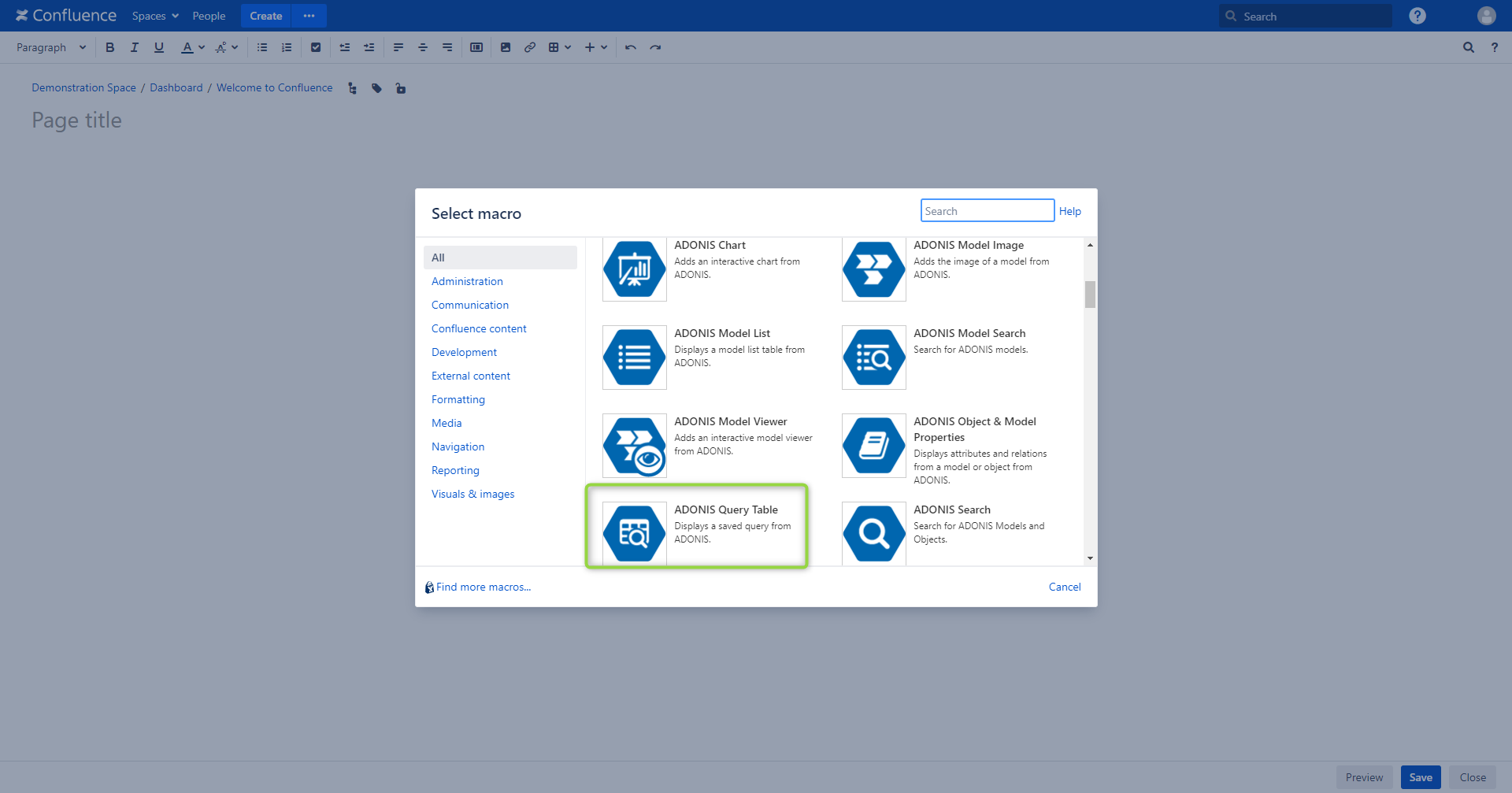Open the global help menu icon
The image size is (1512, 793).
pos(1417,16)
